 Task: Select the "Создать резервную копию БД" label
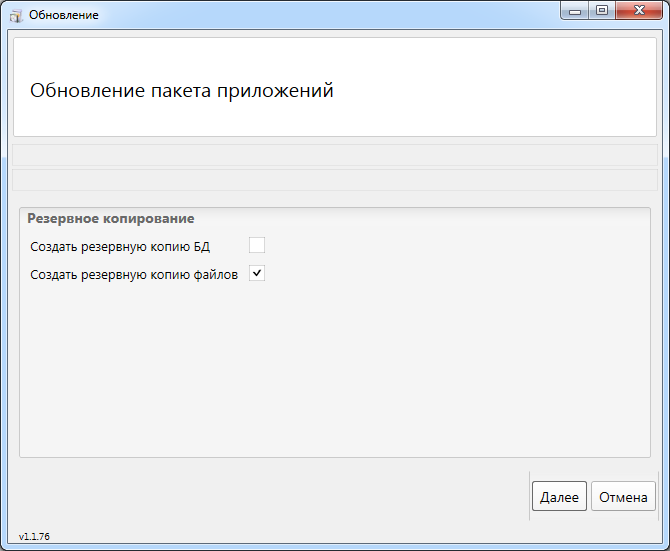(x=120, y=247)
